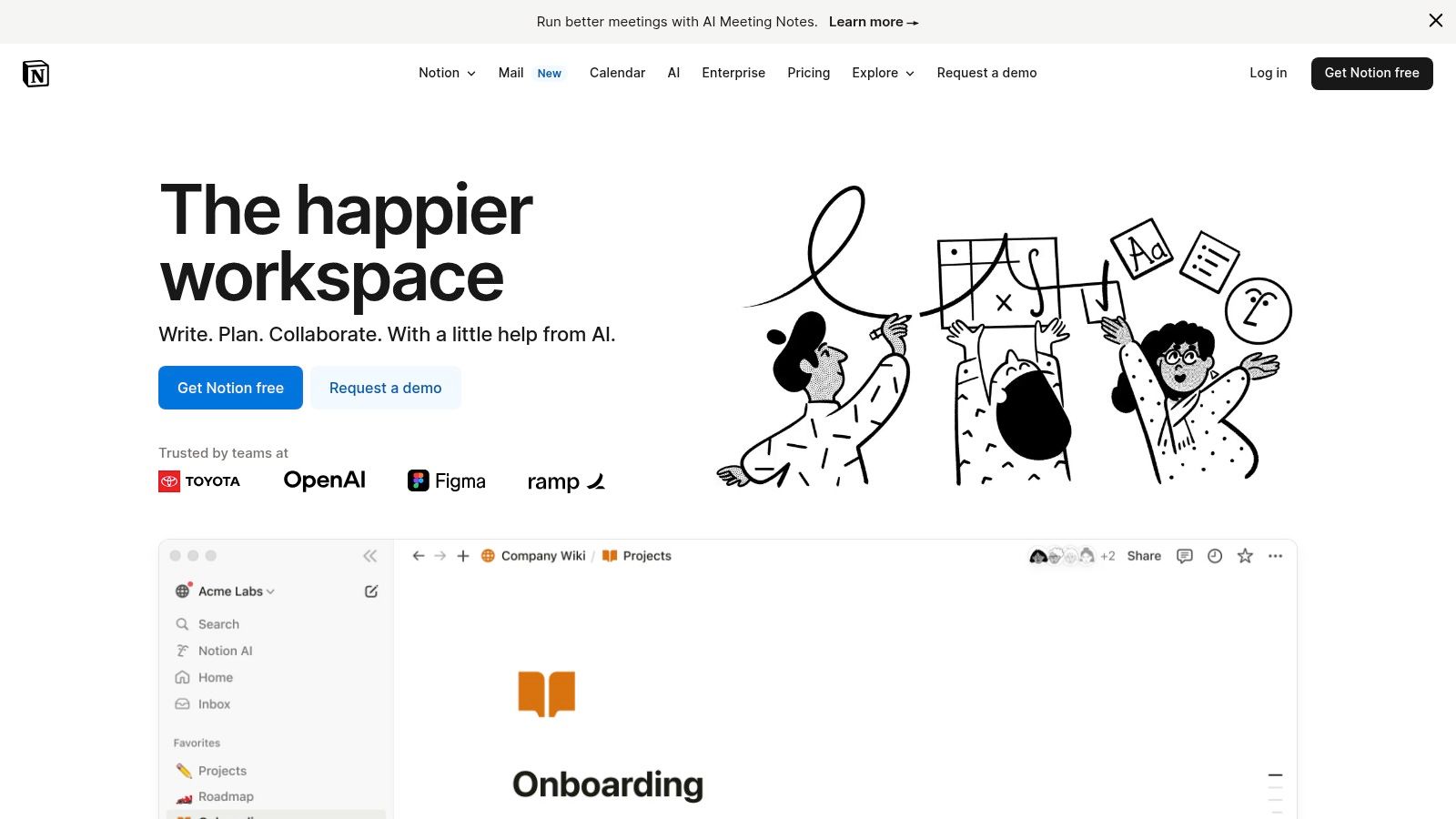Image resolution: width=1456 pixels, height=819 pixels.
Task: Click the blue Get Notion free button
Action: 230,388
